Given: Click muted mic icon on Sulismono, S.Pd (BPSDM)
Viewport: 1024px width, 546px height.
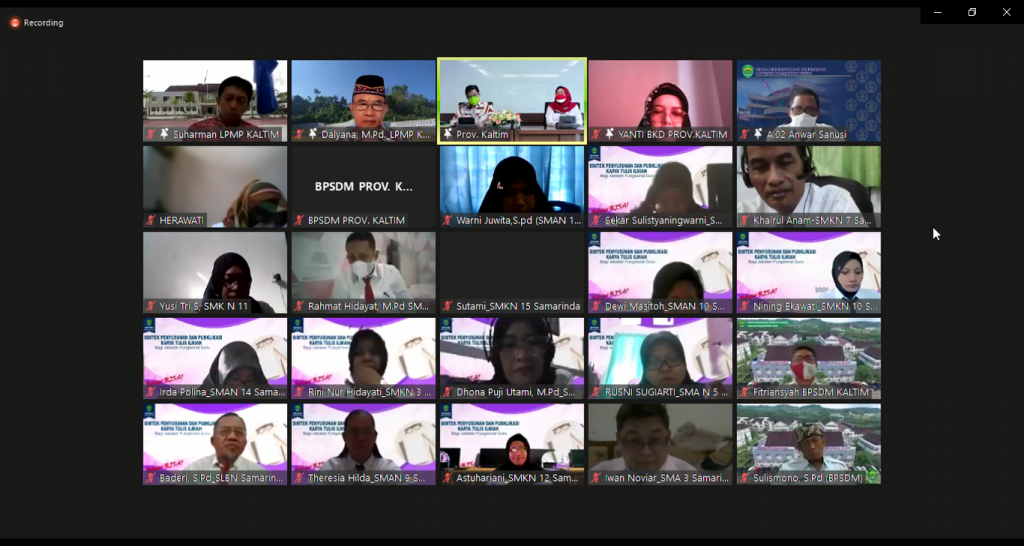Looking at the screenshot, I should (744, 478).
